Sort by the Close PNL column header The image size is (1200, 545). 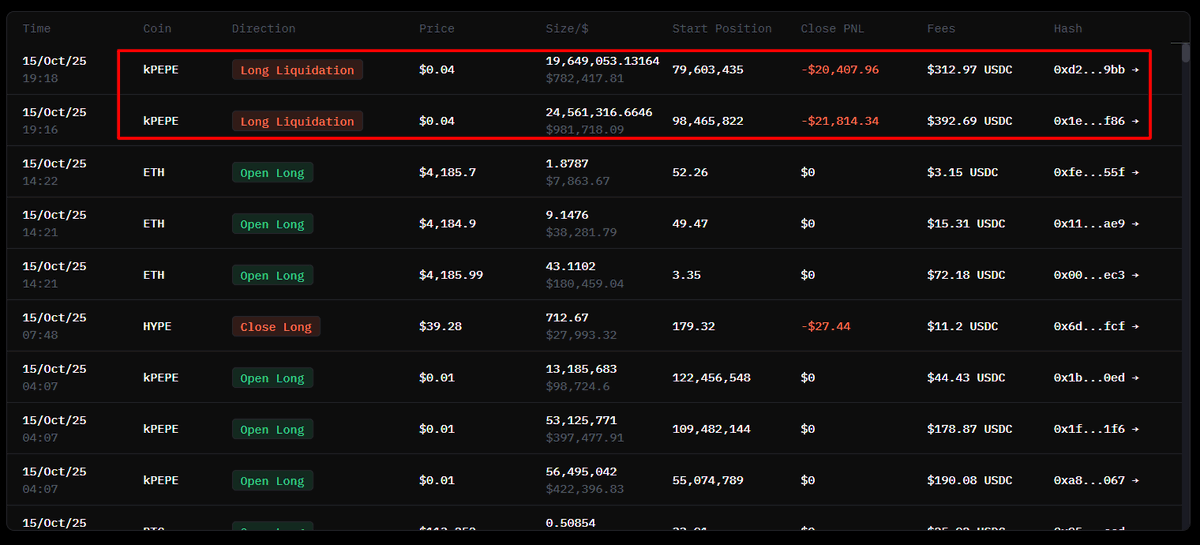point(832,29)
